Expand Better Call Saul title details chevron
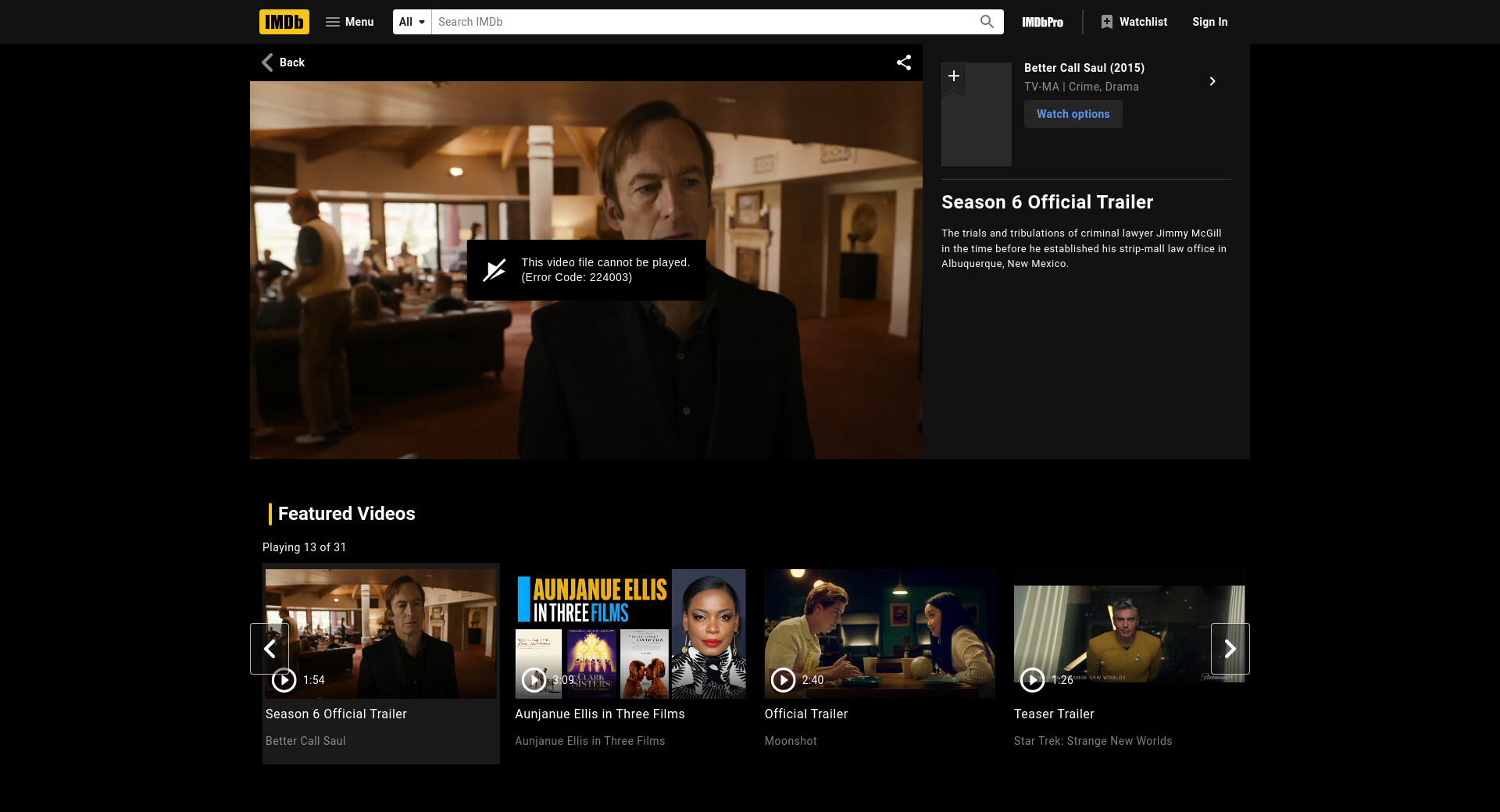 click(1212, 81)
